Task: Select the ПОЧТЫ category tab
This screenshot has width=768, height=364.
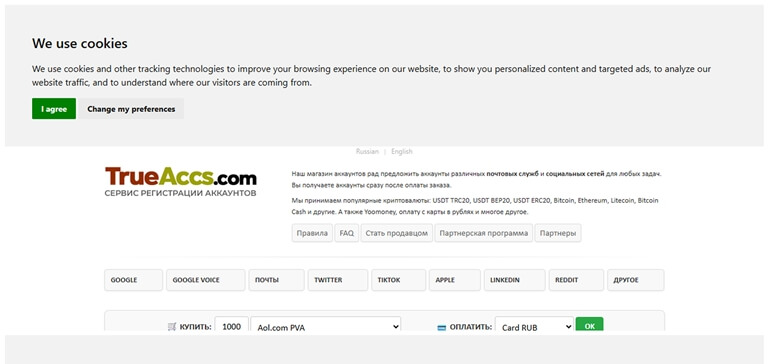Action: 276,280
